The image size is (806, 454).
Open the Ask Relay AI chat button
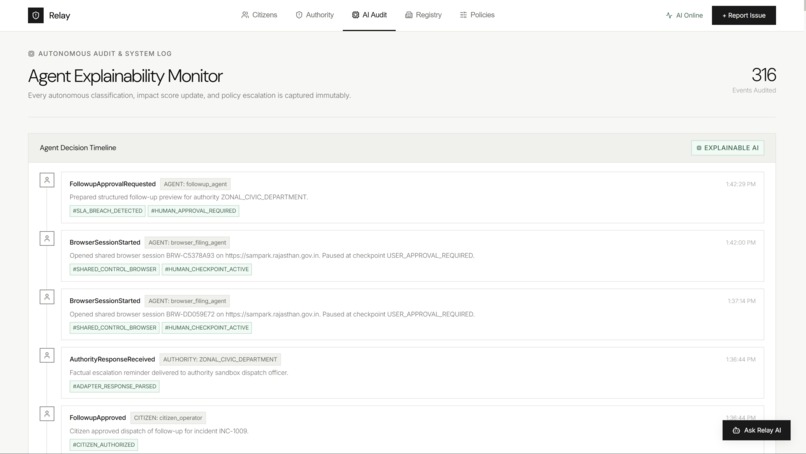tap(757, 430)
